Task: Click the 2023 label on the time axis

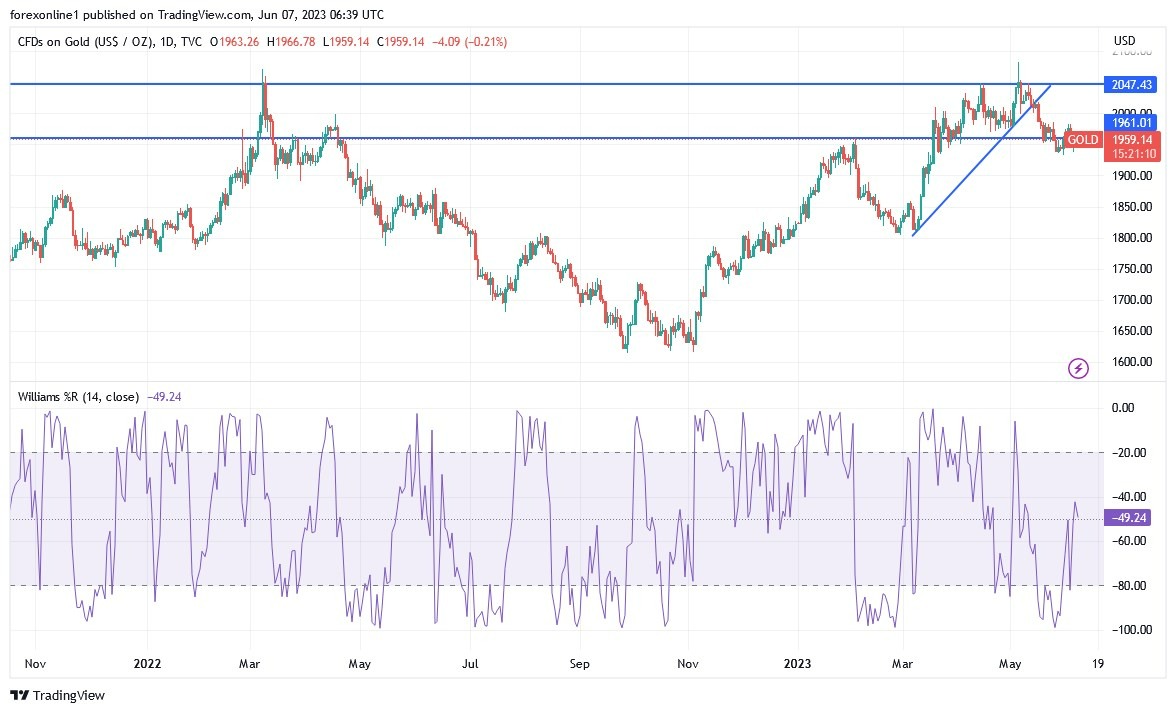Action: pyautogui.click(x=797, y=664)
